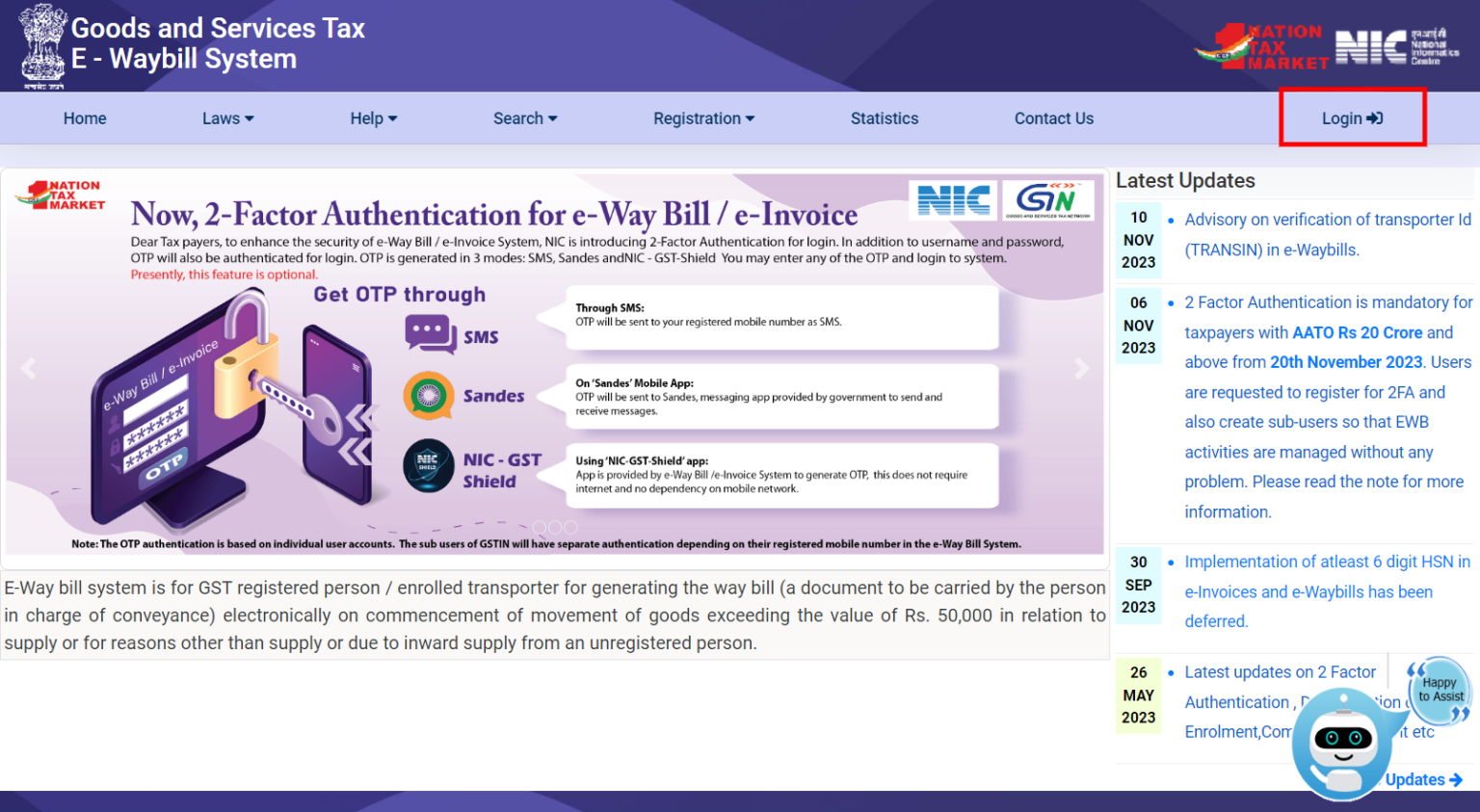Go to the Contact Us menu item
The image size is (1480, 812).
pos(1053,118)
